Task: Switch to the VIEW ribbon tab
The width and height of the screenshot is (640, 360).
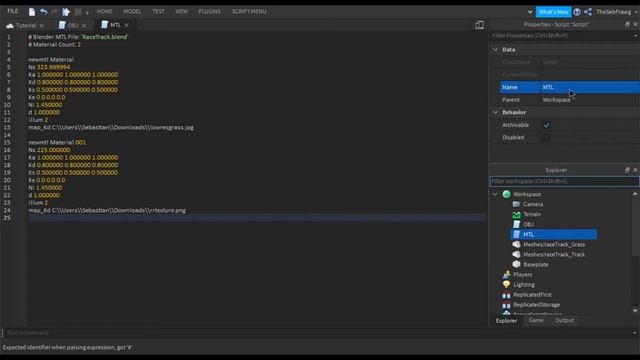Action: tap(182, 11)
